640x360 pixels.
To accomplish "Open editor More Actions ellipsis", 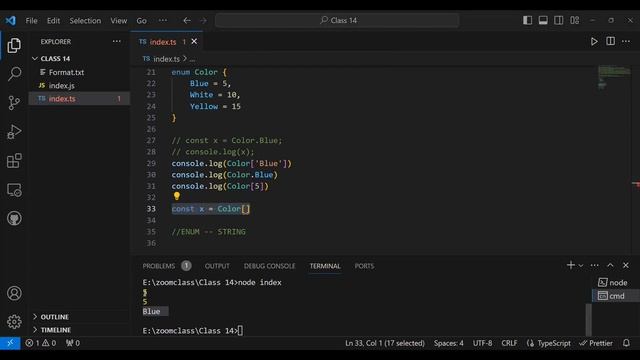I will point(626,41).
